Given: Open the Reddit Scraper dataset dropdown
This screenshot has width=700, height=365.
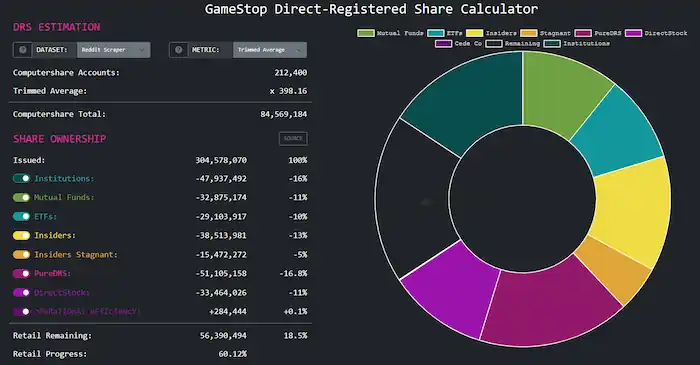Looking at the screenshot, I should (x=113, y=50).
